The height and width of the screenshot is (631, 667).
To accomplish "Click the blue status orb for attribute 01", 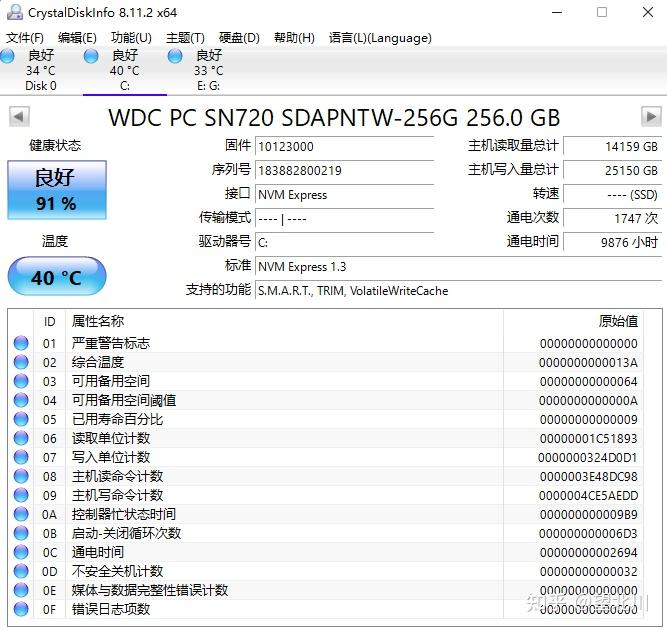I will pos(21,343).
